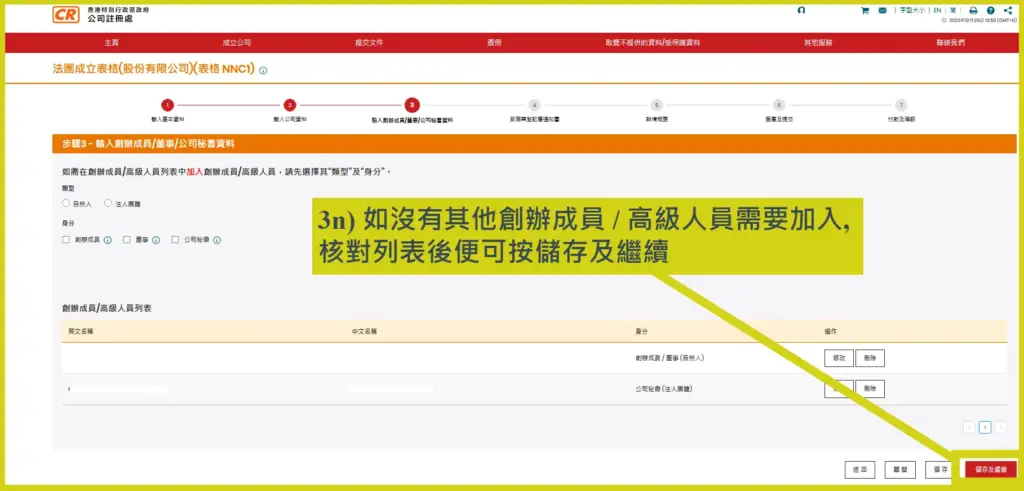The height and width of the screenshot is (491, 1024).
Task: Open the 提交文件 menu
Action: coord(369,43)
